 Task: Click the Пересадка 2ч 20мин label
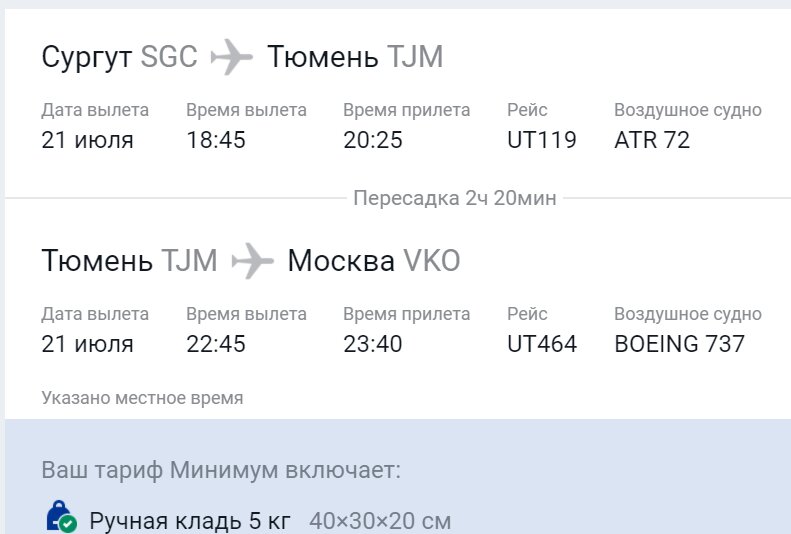[455, 198]
